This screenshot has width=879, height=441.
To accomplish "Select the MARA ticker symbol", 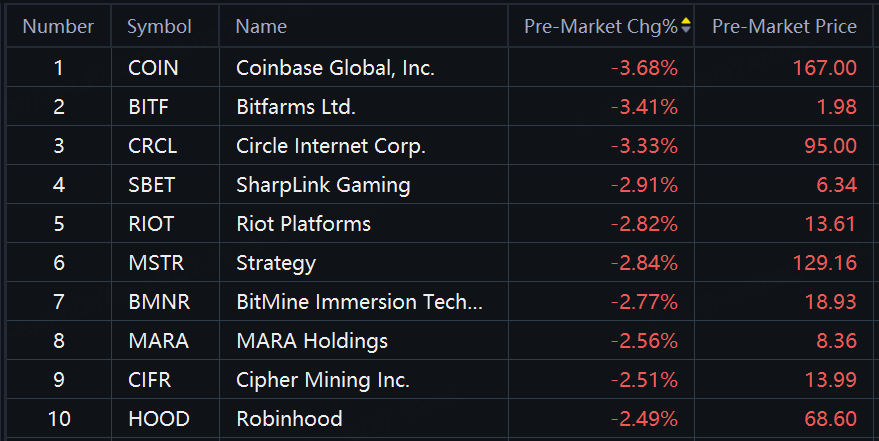I will 158,341.
